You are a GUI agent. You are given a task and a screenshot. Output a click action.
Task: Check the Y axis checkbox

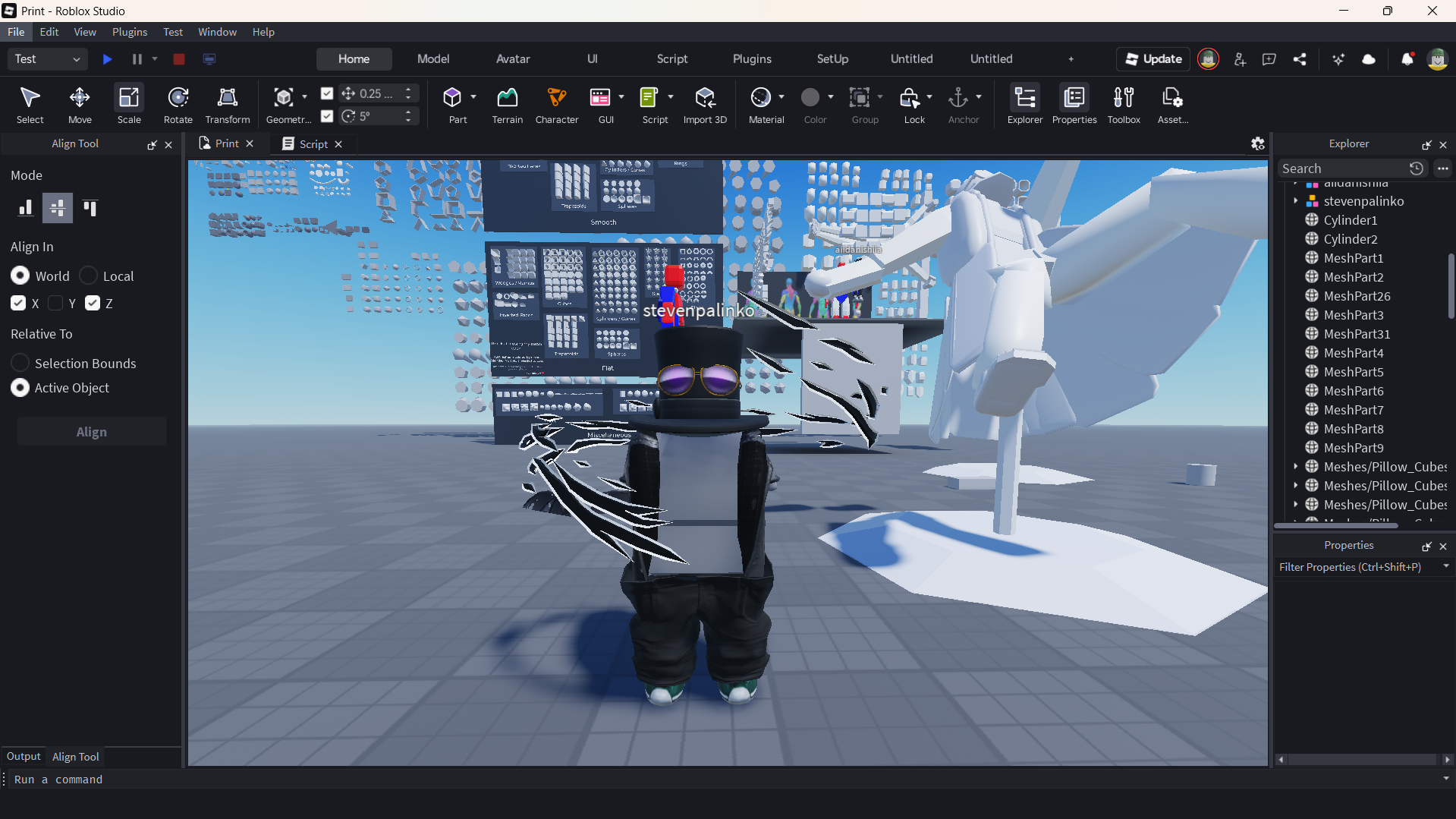coord(55,303)
